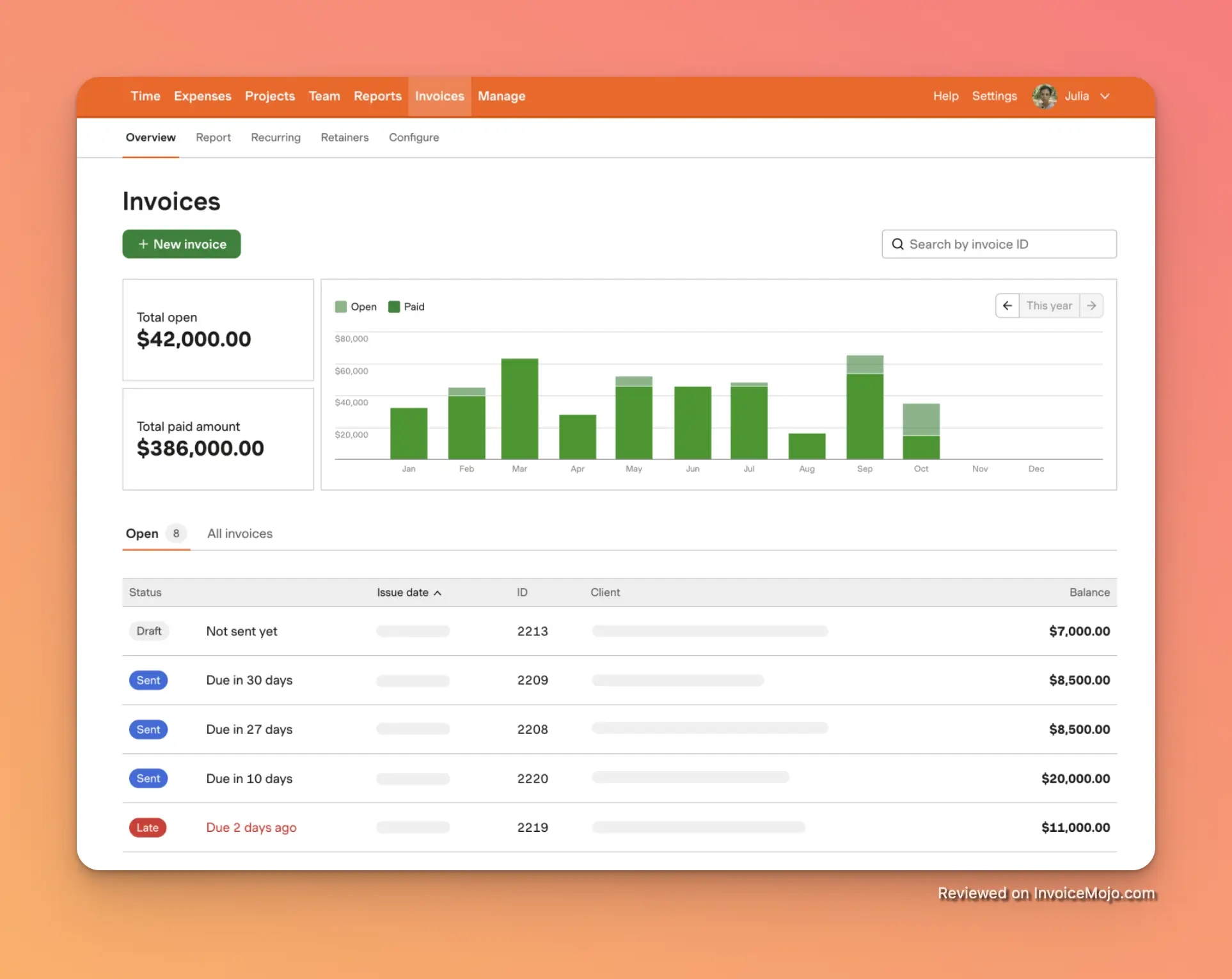Click the Open legend color square
The image size is (1232, 979).
pyautogui.click(x=341, y=306)
